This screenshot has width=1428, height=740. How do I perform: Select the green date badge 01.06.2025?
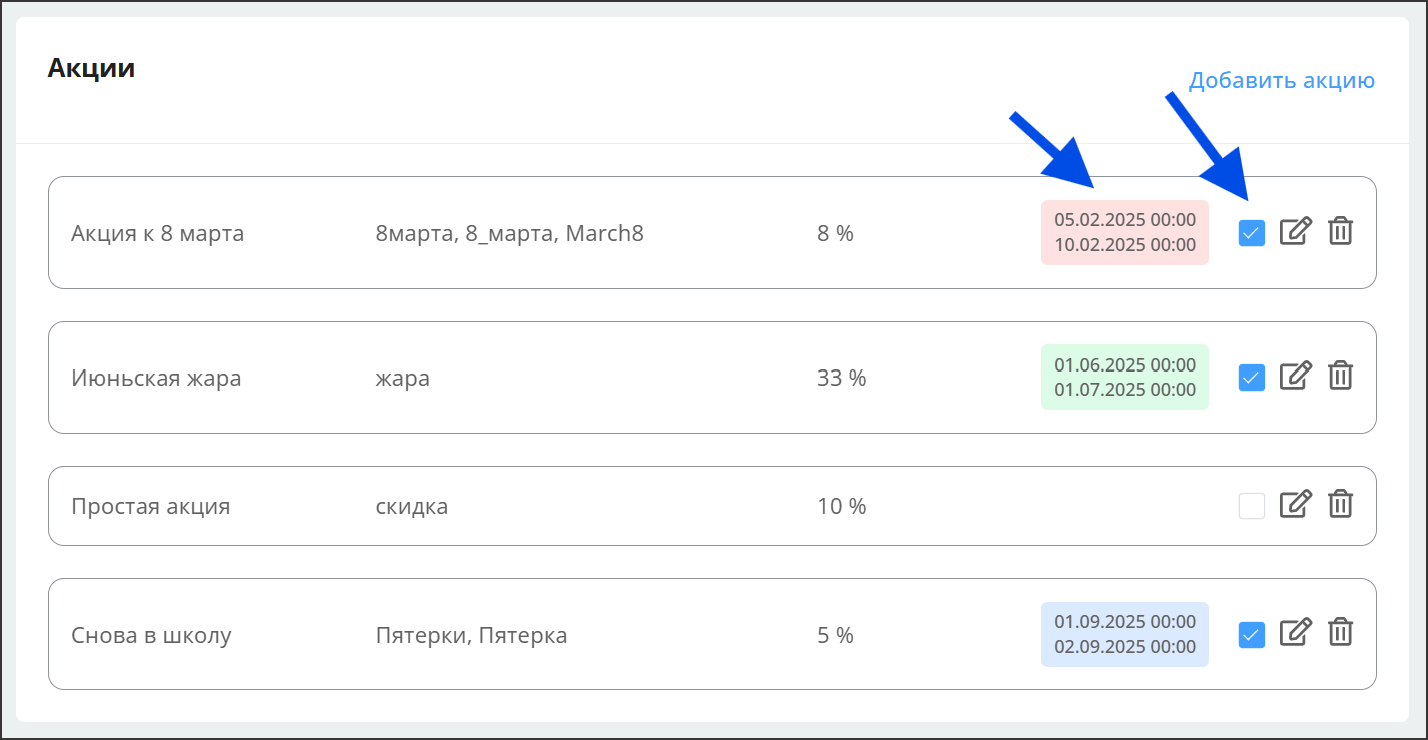(1124, 377)
